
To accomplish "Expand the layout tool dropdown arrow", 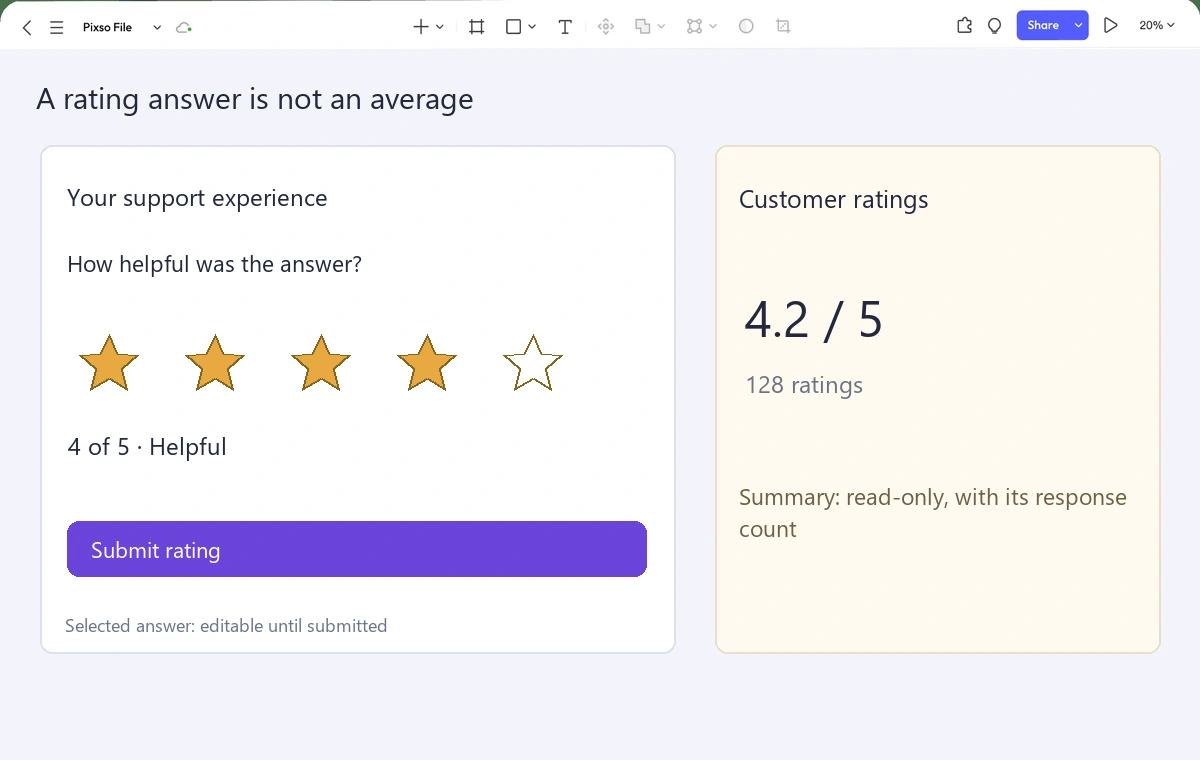I will tap(713, 27).
